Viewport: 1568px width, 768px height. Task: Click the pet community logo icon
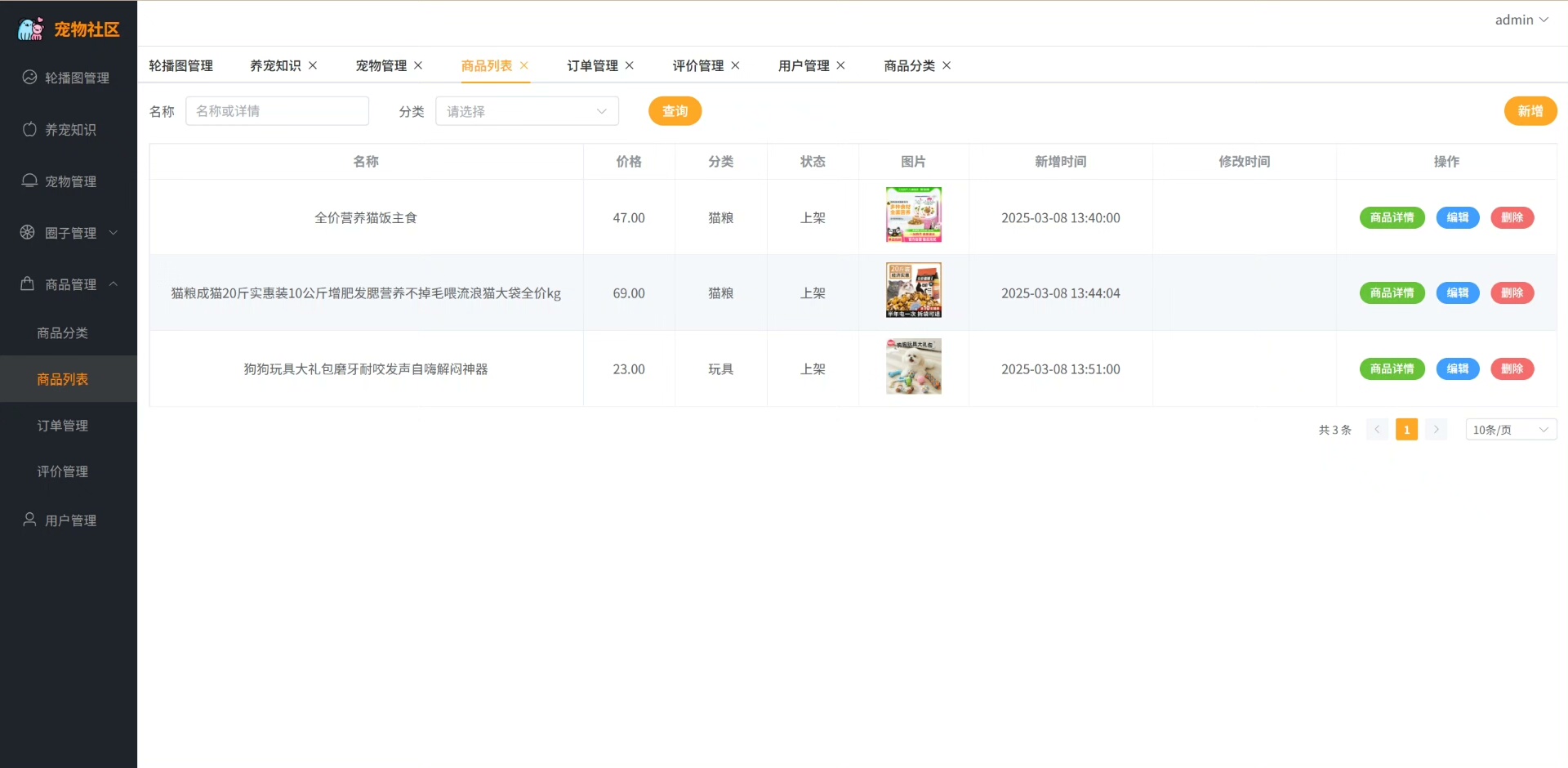(30, 29)
